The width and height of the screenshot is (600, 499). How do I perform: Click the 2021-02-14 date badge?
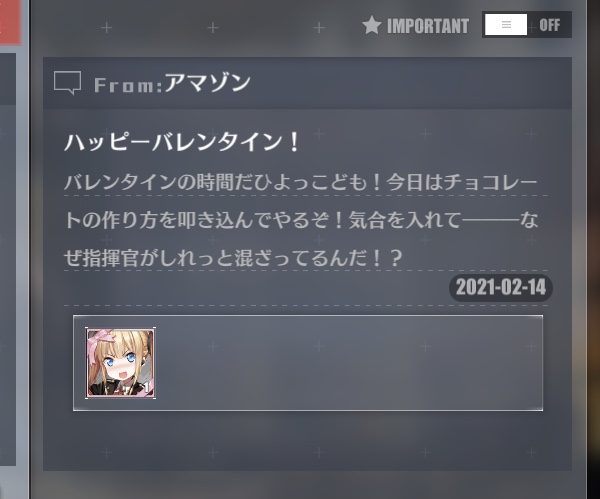[x=501, y=287]
